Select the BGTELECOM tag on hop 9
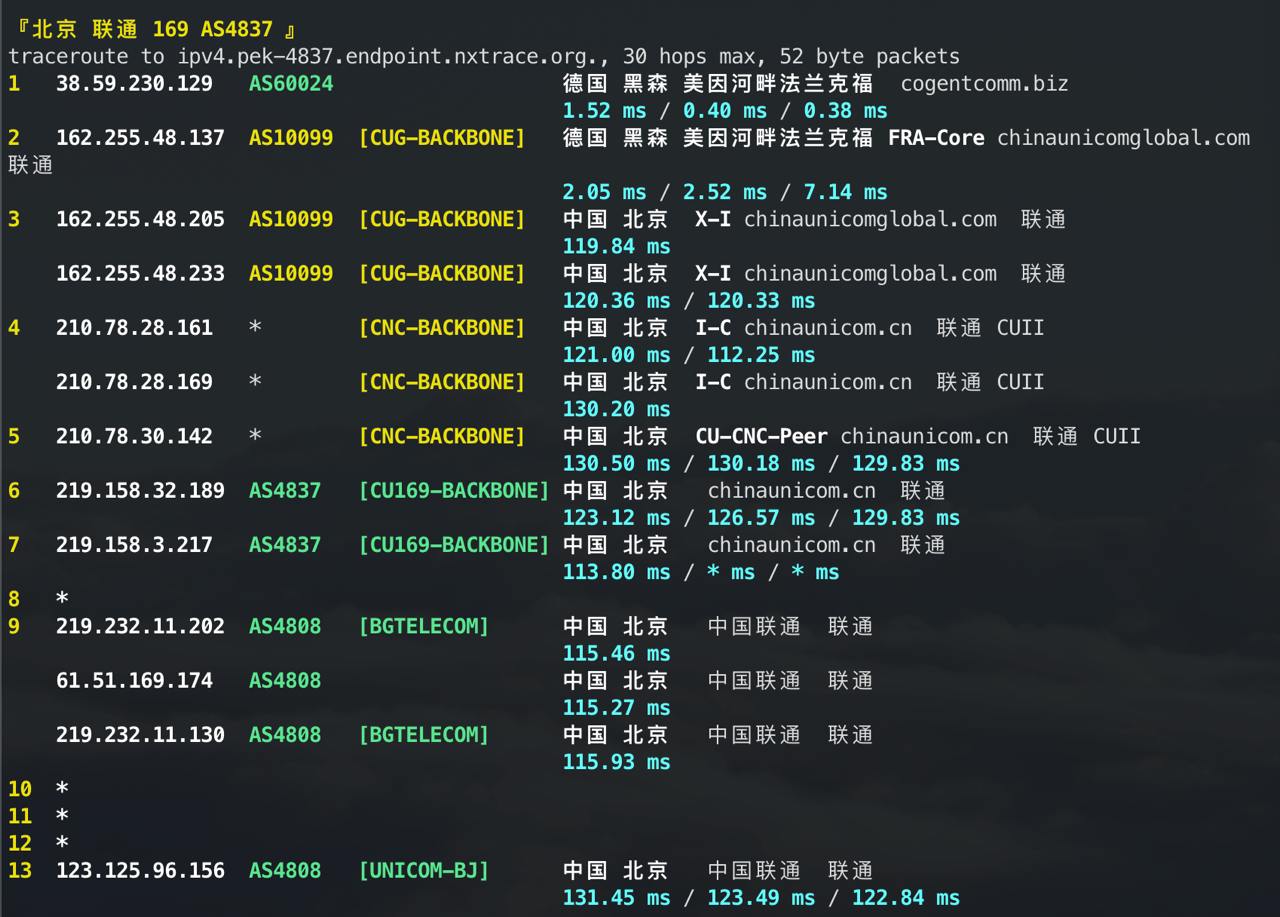The width and height of the screenshot is (1280, 917). [x=423, y=626]
